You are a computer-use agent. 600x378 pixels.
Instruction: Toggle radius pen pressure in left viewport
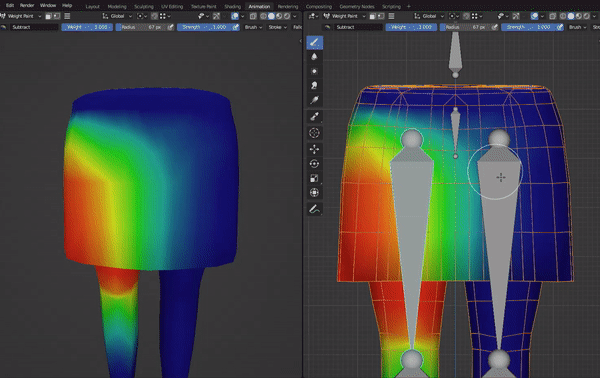click(x=171, y=27)
